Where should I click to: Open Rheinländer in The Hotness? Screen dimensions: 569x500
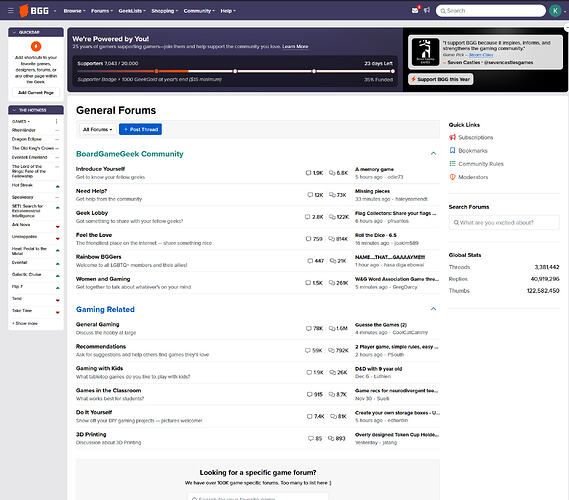coord(24,130)
